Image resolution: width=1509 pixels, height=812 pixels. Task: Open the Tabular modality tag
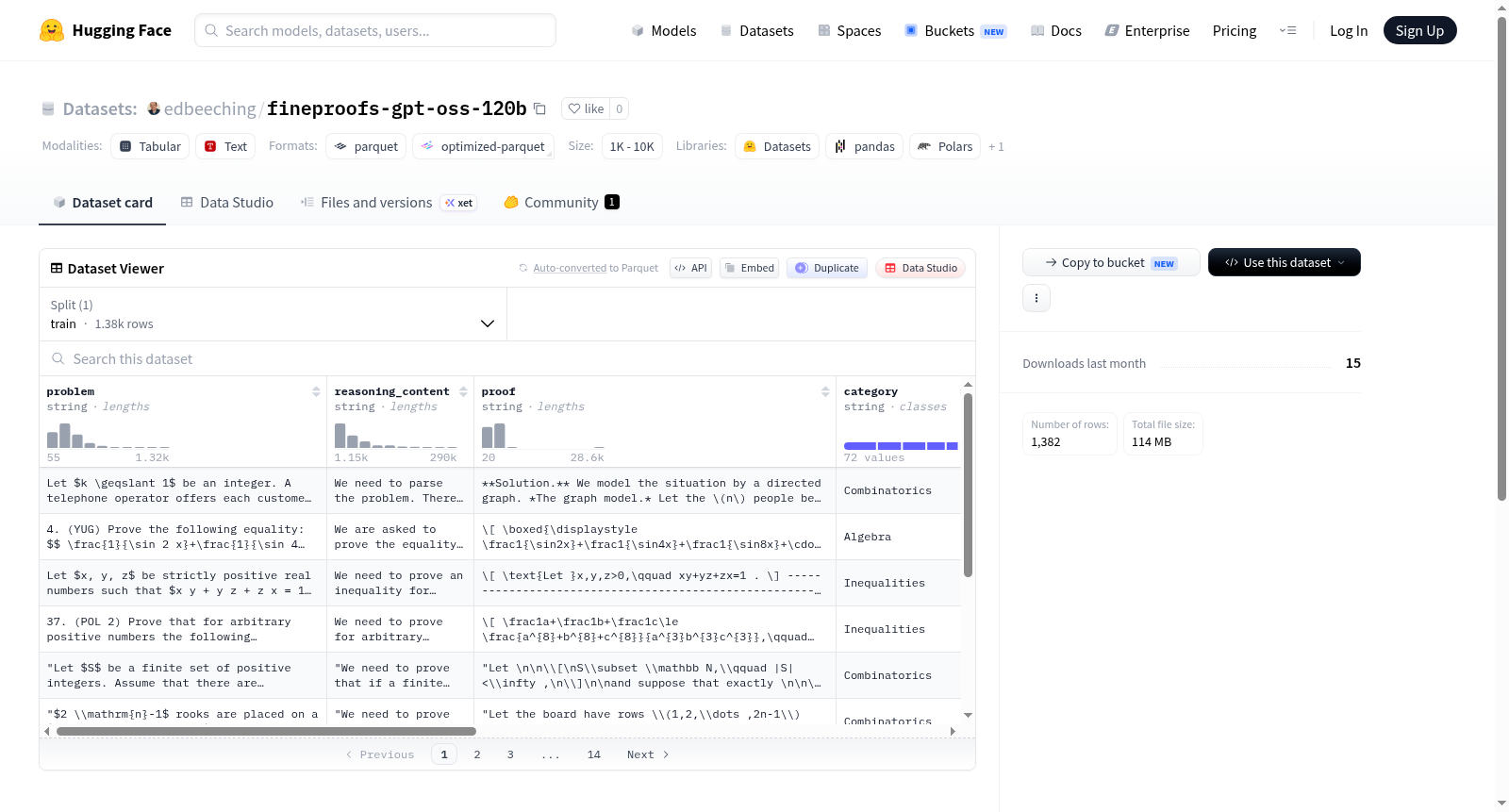(150, 146)
